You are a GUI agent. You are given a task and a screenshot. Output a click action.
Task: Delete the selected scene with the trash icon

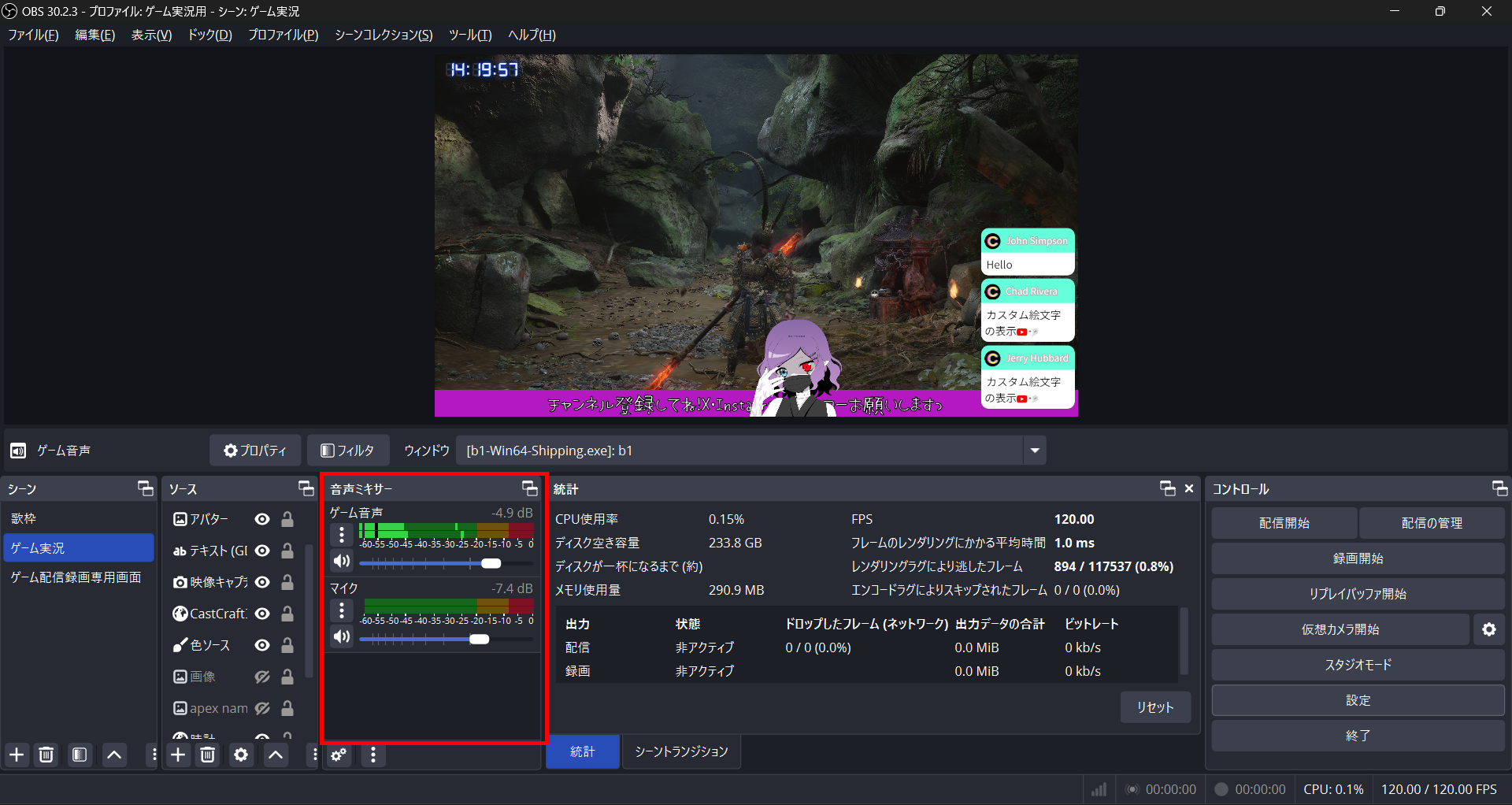46,755
